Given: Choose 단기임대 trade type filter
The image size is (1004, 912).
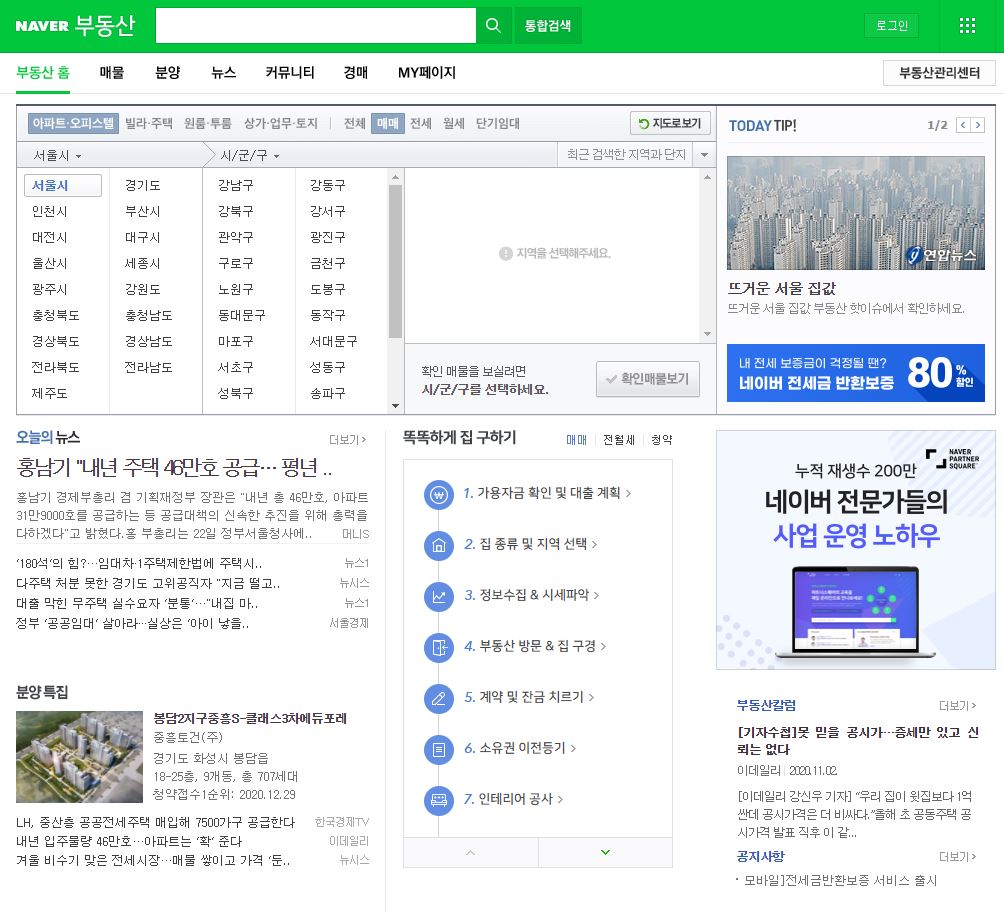Looking at the screenshot, I should tap(498, 123).
